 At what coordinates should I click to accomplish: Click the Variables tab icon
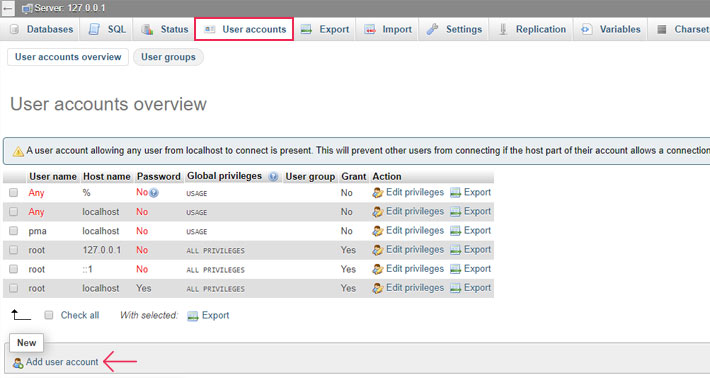pyautogui.click(x=586, y=29)
